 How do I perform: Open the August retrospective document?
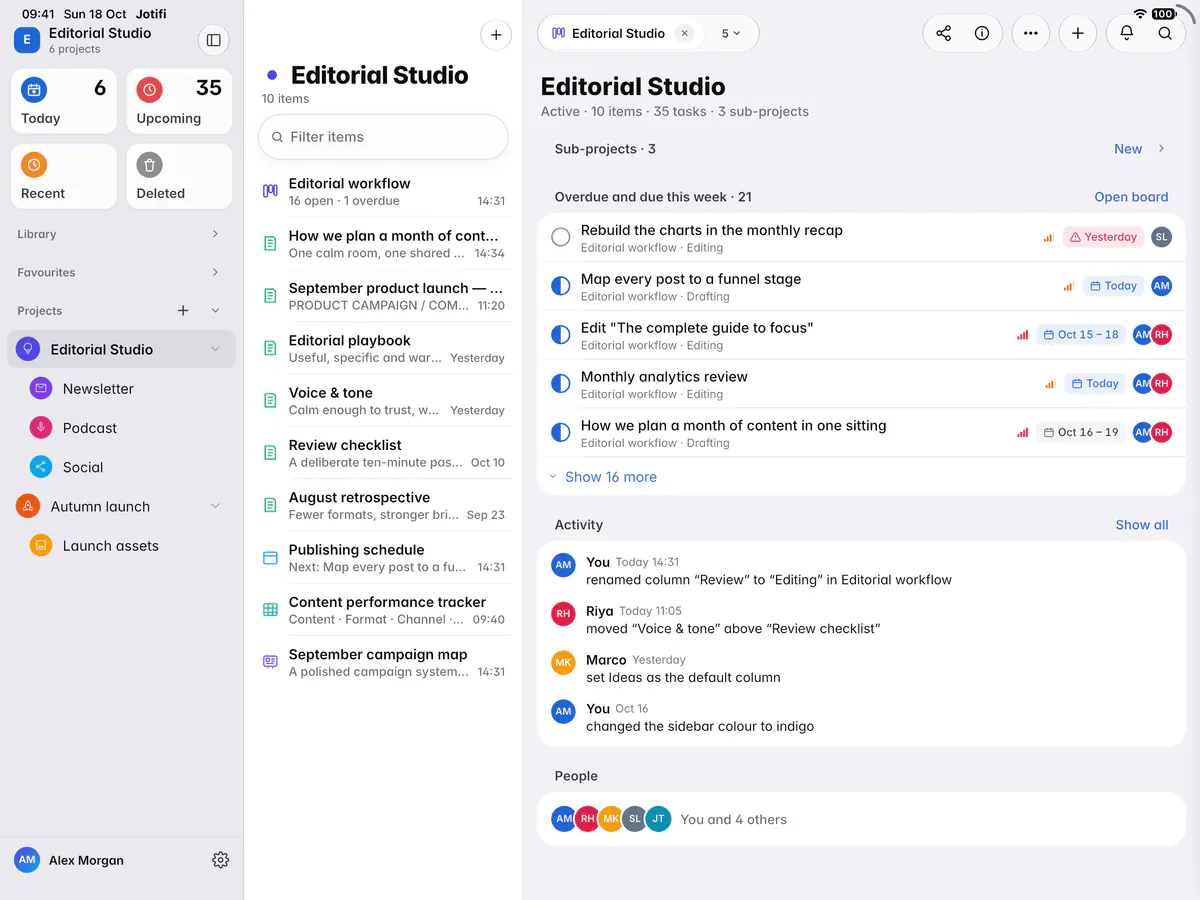tap(384, 505)
